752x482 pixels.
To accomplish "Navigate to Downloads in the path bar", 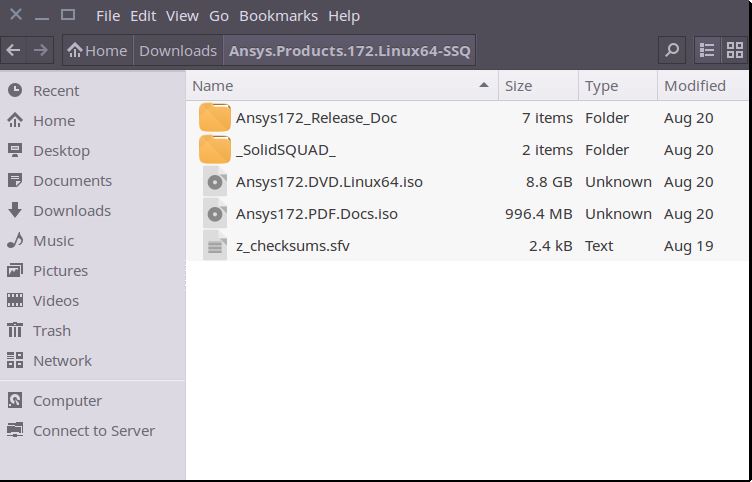I will tap(178, 50).
